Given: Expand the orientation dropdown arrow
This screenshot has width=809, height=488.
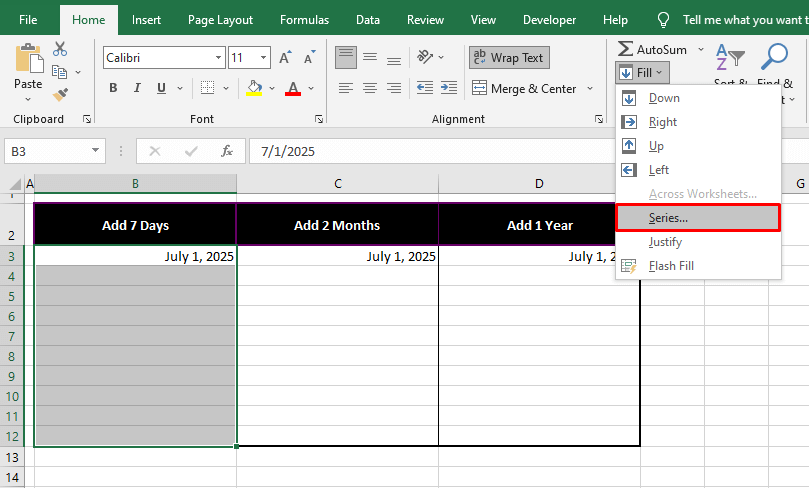Looking at the screenshot, I should tap(441, 57).
